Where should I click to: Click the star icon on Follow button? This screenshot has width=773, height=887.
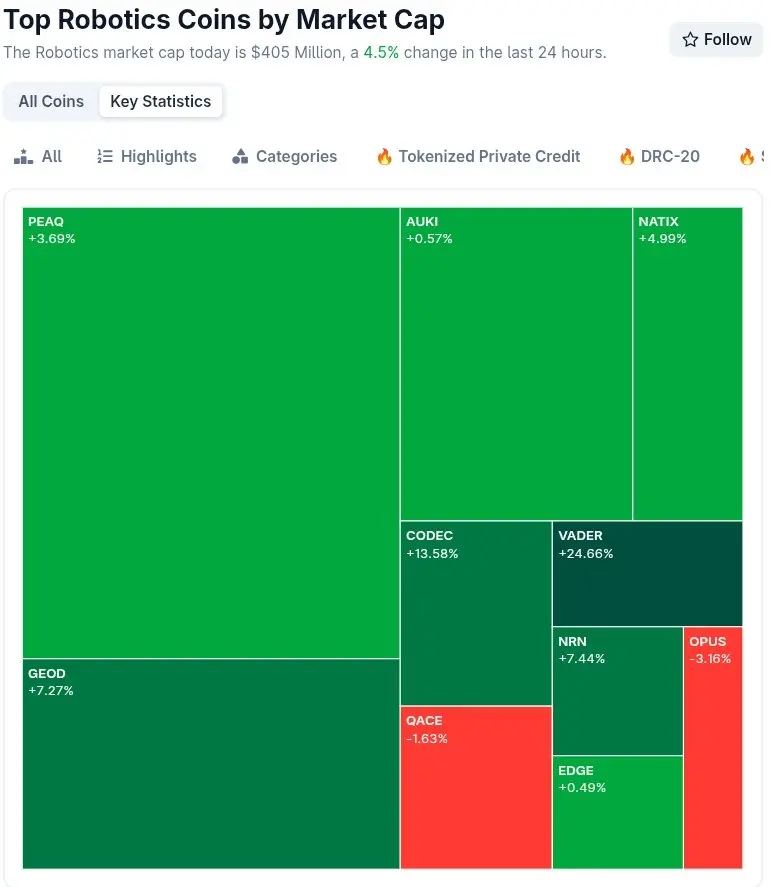click(690, 40)
